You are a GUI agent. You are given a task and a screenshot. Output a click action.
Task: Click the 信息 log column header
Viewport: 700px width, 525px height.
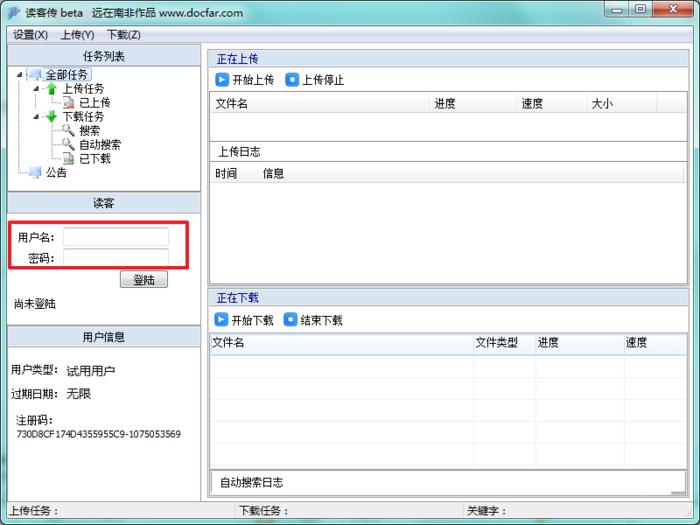point(470,173)
